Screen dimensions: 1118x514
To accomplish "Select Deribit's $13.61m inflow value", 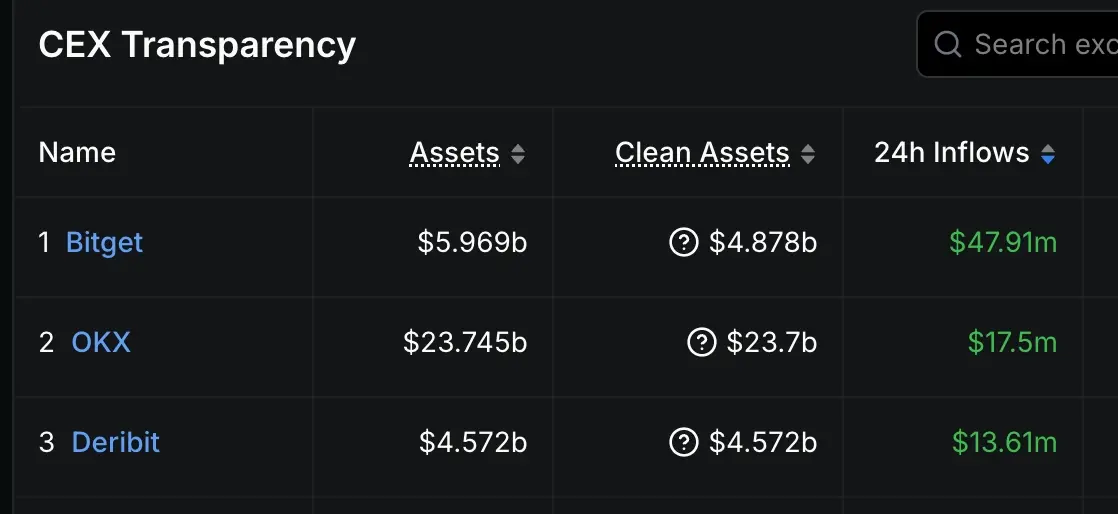I will 1004,442.
